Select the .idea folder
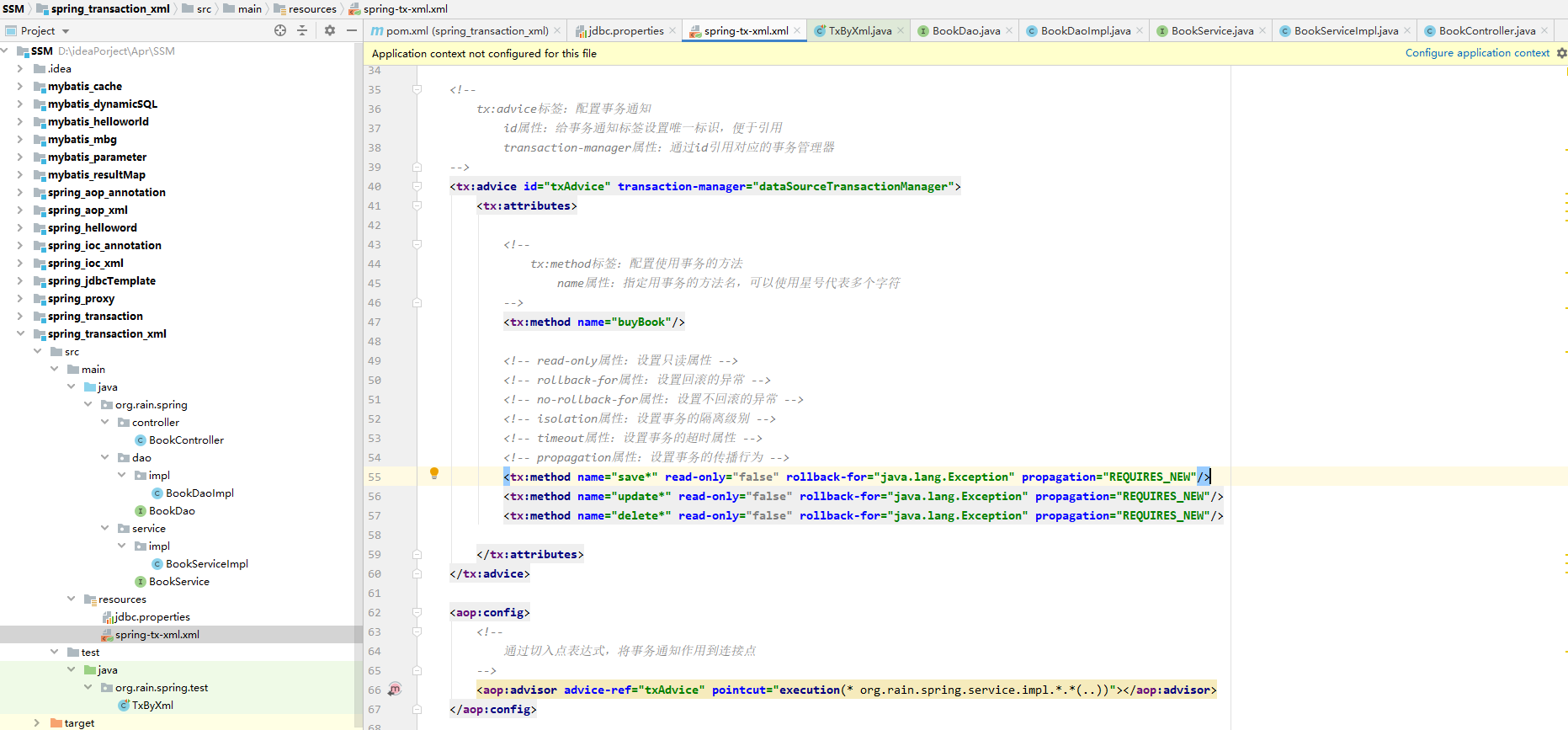This screenshot has width=1568, height=730. 59,68
